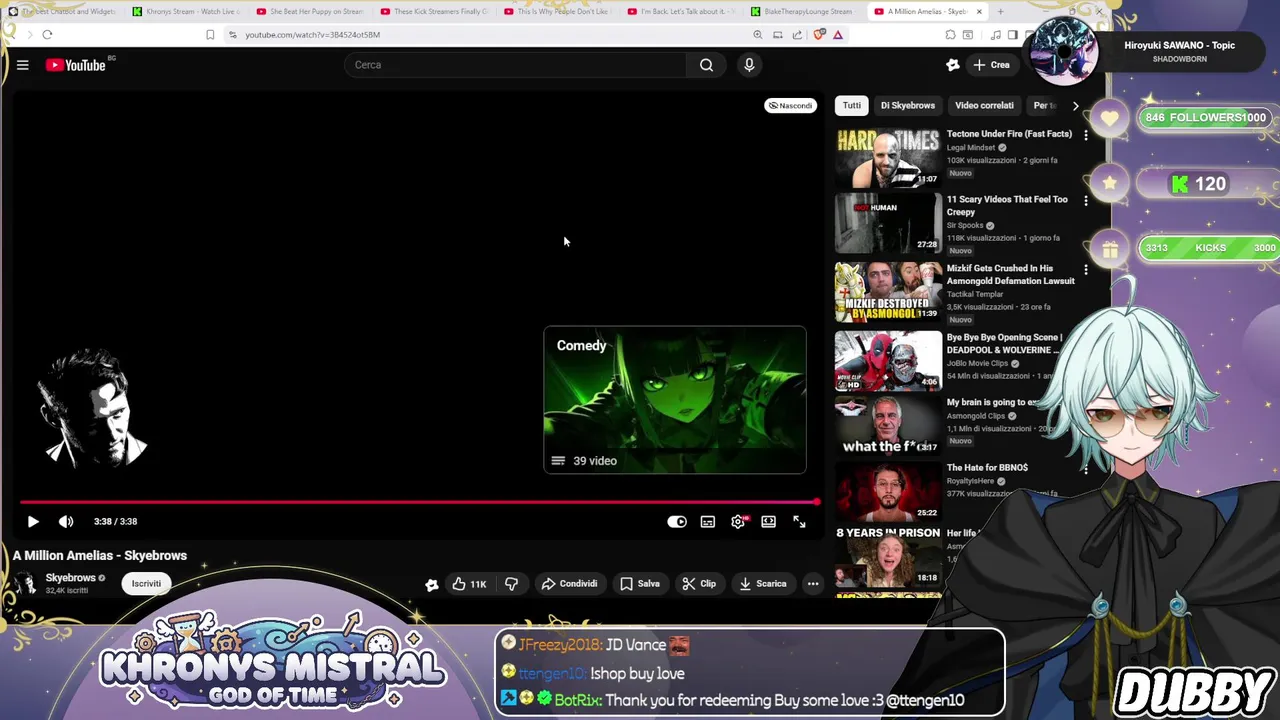This screenshot has height=720, width=1280.
Task: Click the Salva save button
Action: click(x=639, y=584)
